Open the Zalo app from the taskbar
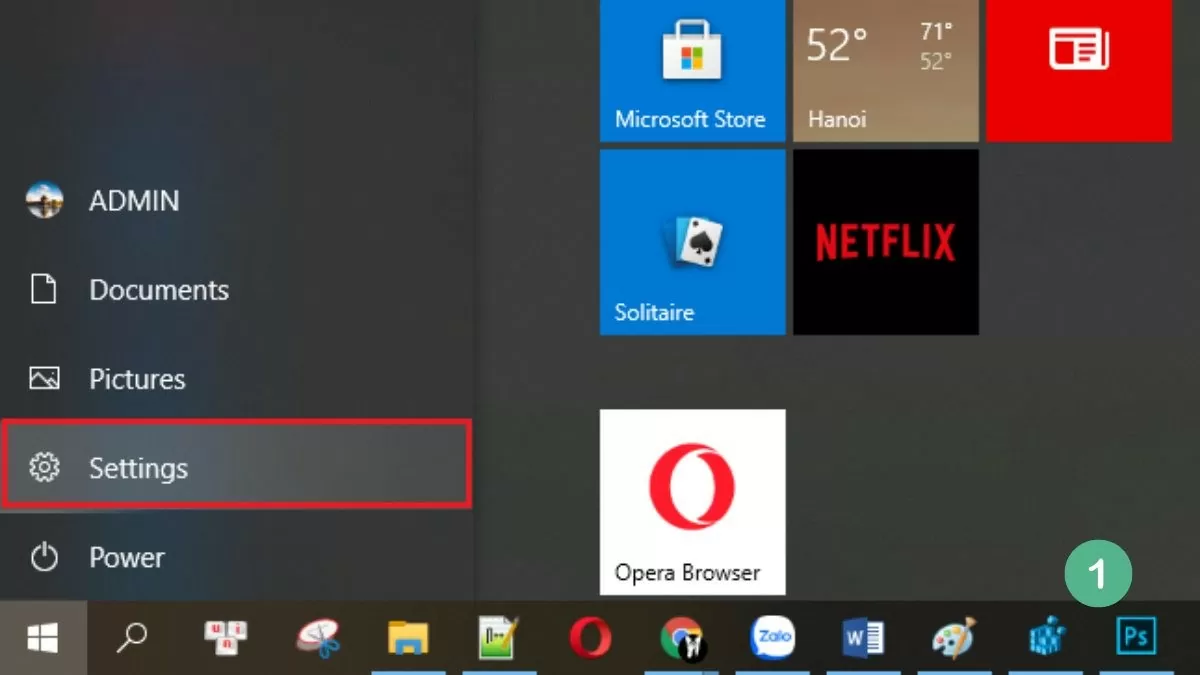The height and width of the screenshot is (675, 1200). 772,637
